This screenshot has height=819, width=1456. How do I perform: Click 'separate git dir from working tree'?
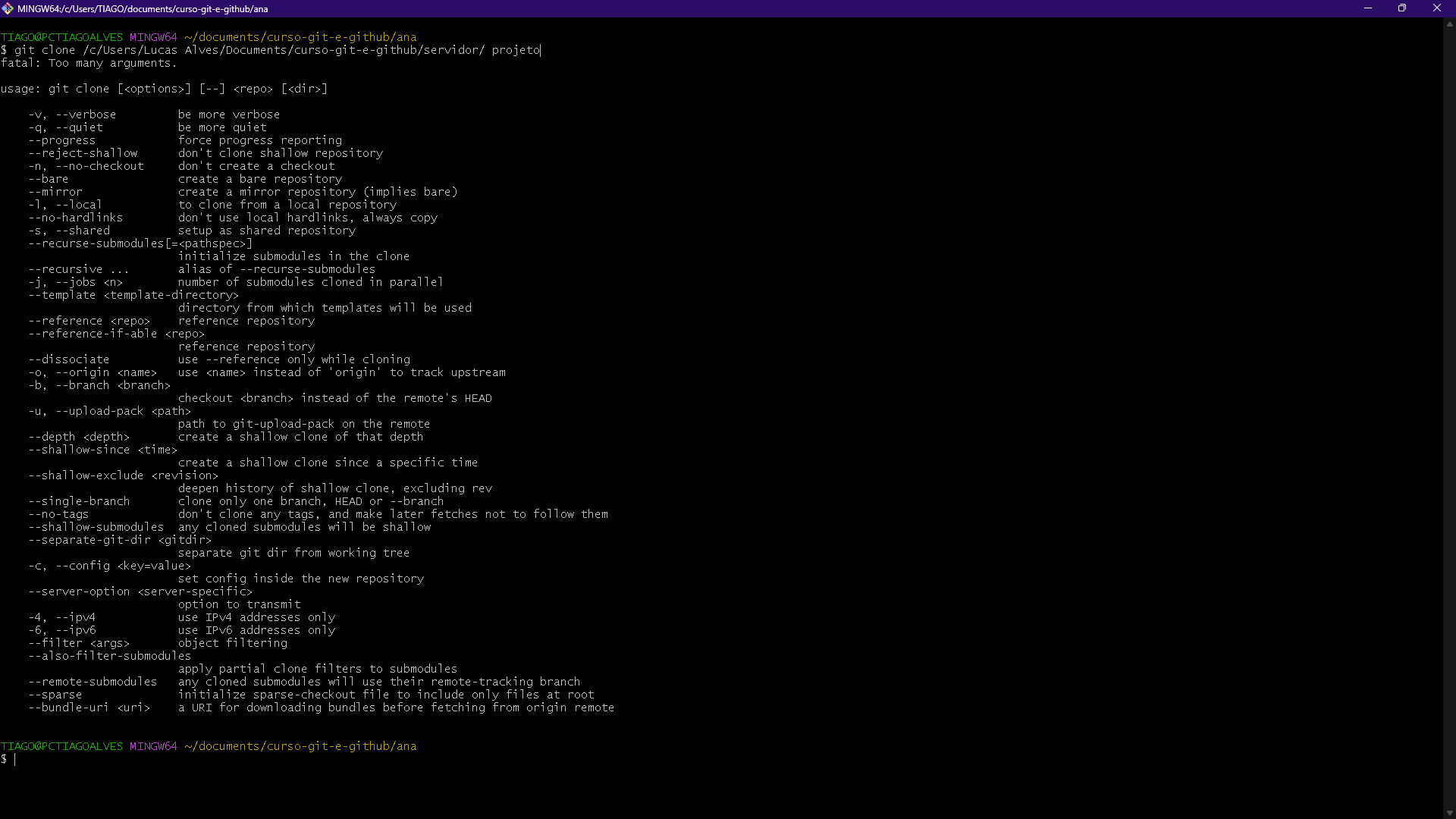294,553
